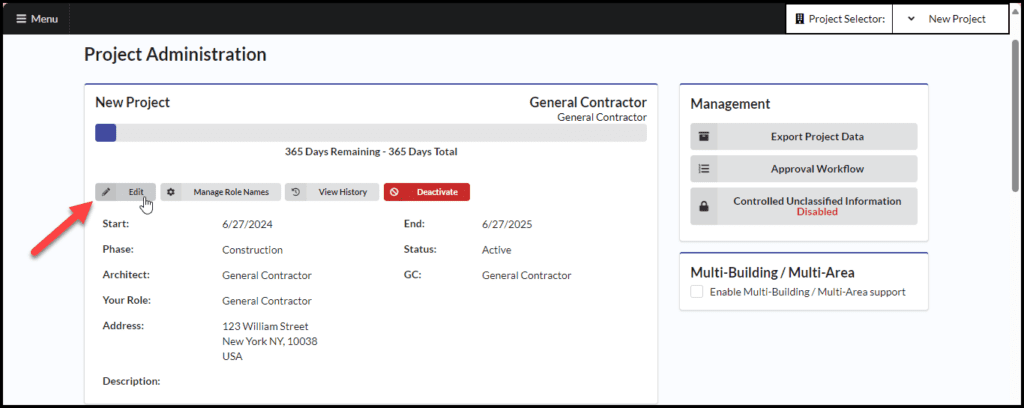Click the project days progress bar
This screenshot has width=1024, height=408.
coord(371,133)
